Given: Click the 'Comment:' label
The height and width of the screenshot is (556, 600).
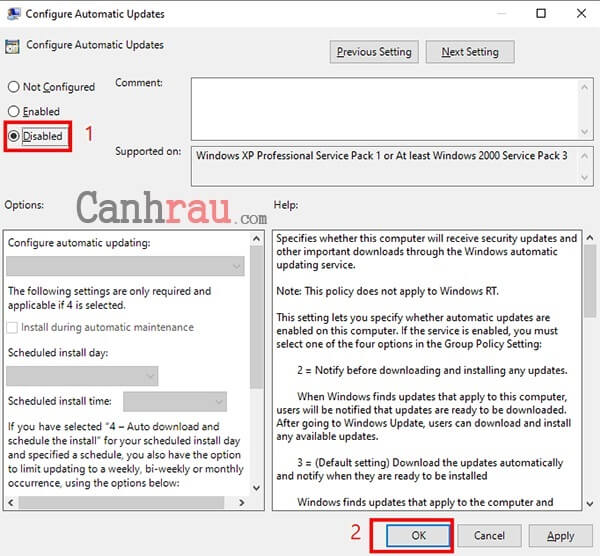Looking at the screenshot, I should pyautogui.click(x=139, y=83).
